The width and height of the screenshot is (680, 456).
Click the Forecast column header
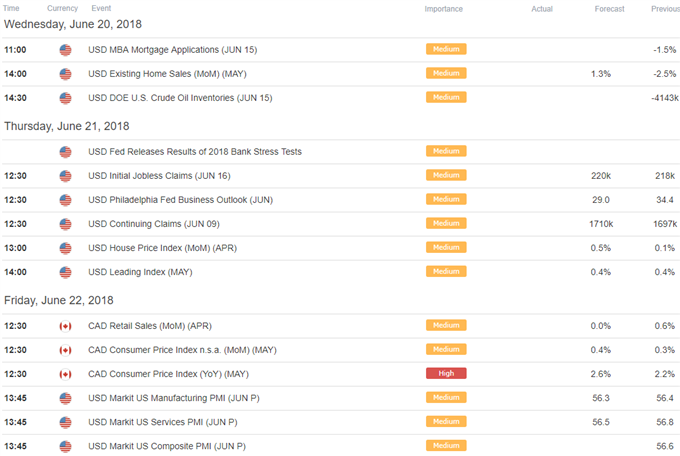609,9
